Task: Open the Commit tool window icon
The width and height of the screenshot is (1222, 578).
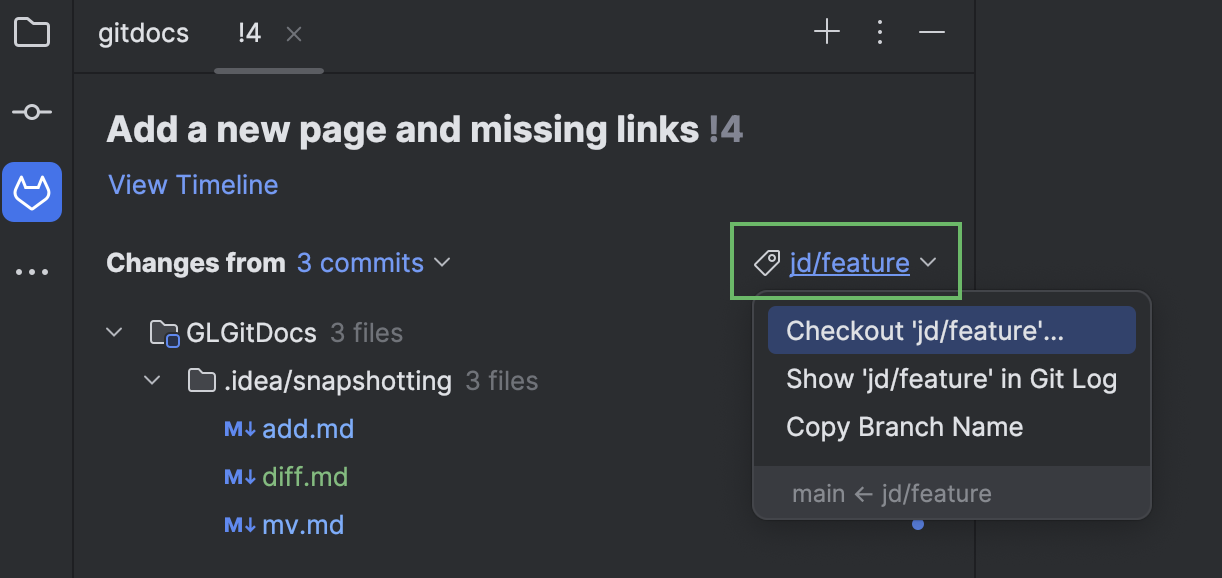Action: point(32,111)
